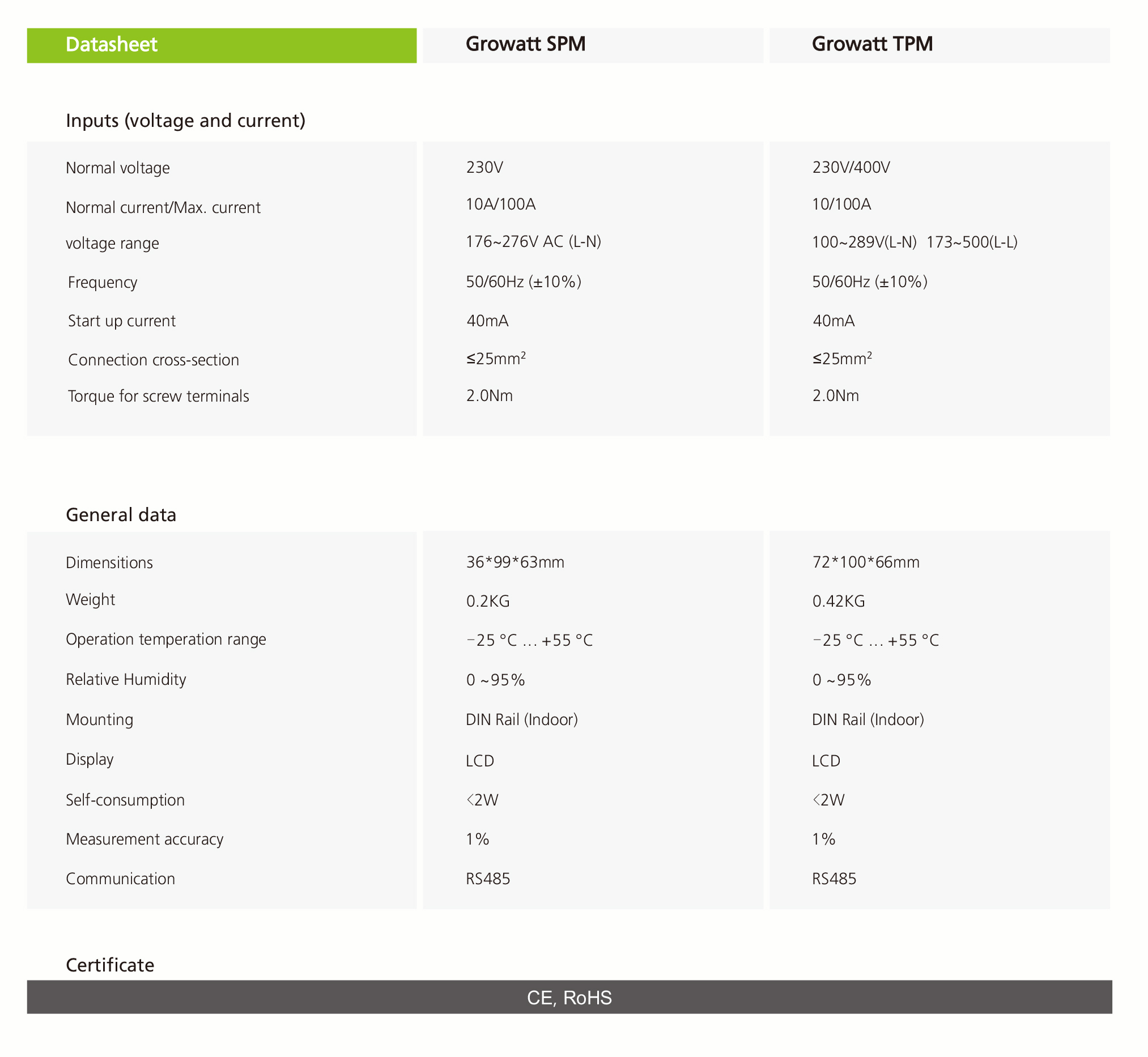Click the 72*100*66mm dimensions value
The width and height of the screenshot is (1148, 1057).
(865, 562)
